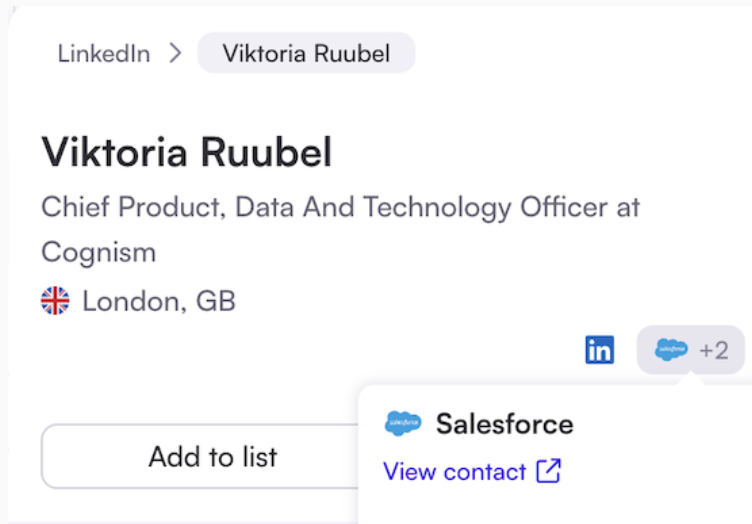Click the external-link arrow beside View contact
This screenshot has height=524, width=752.
point(549,471)
